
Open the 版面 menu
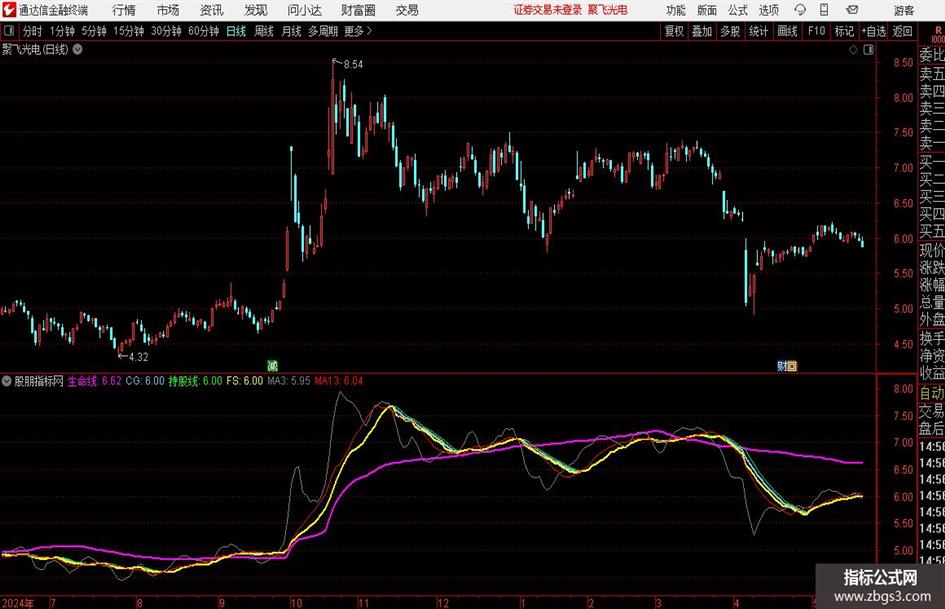point(706,10)
